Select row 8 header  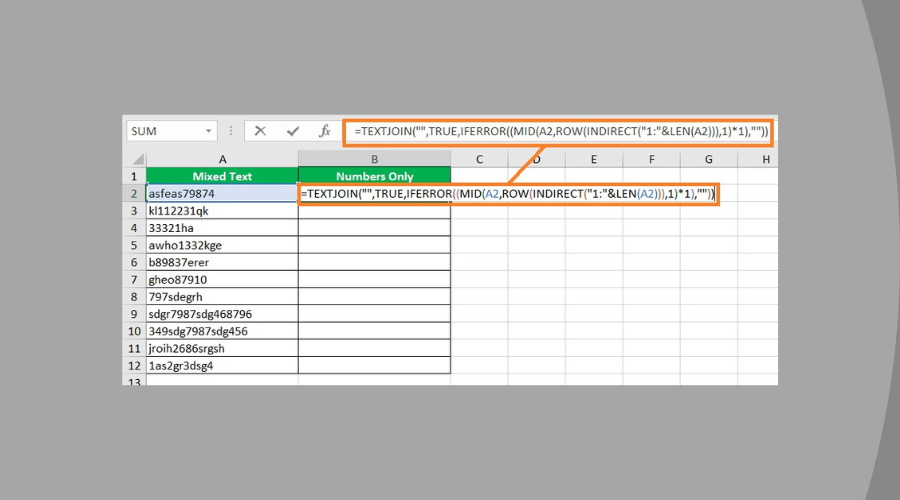[x=134, y=297]
